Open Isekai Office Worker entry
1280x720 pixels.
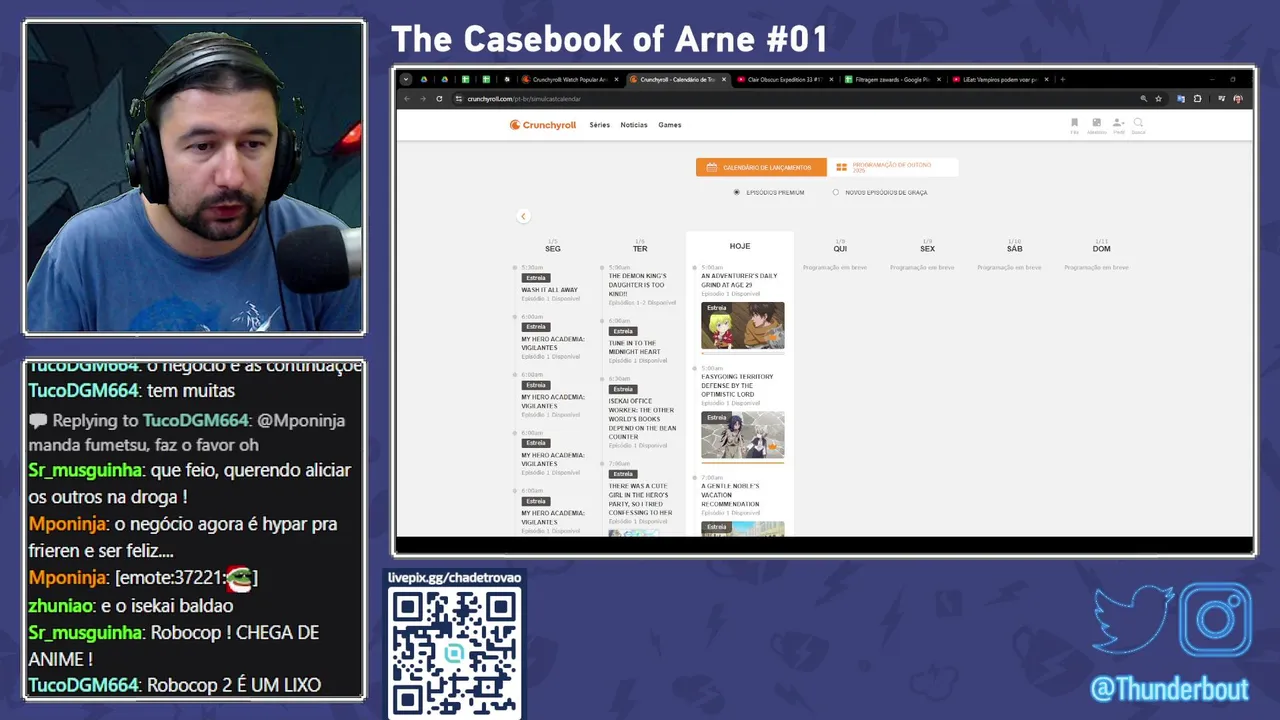pyautogui.click(x=642, y=419)
